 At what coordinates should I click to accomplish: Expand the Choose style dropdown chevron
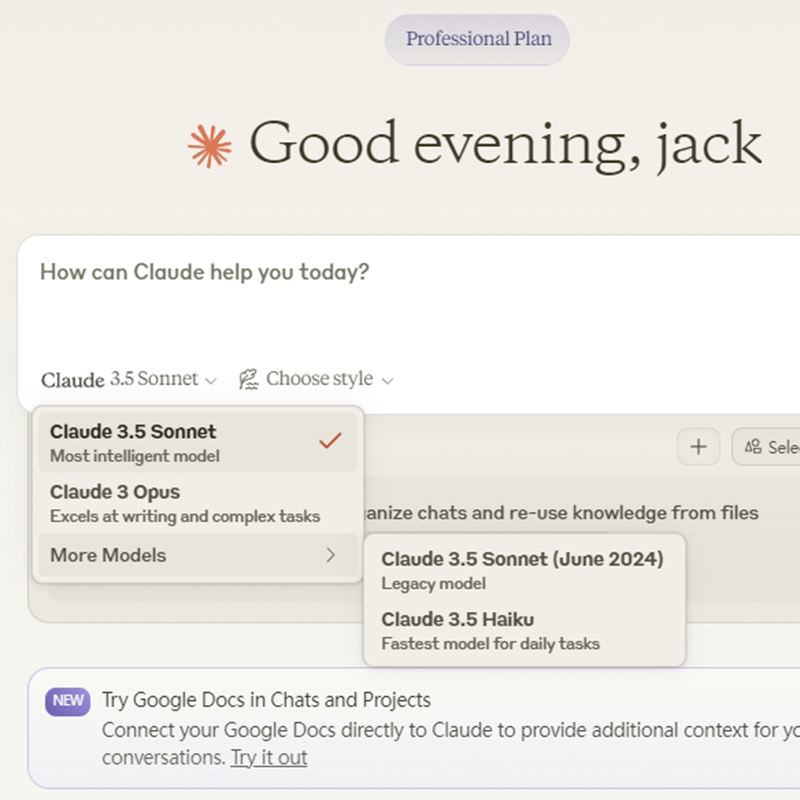point(388,380)
